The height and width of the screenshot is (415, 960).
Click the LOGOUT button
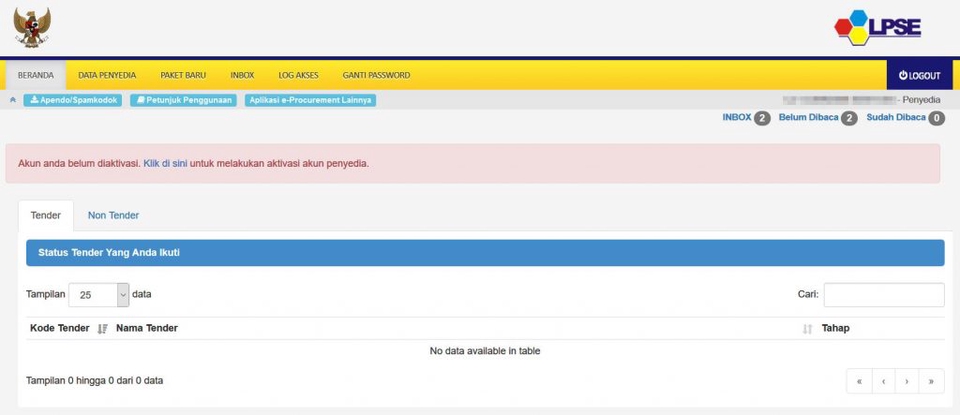point(919,75)
